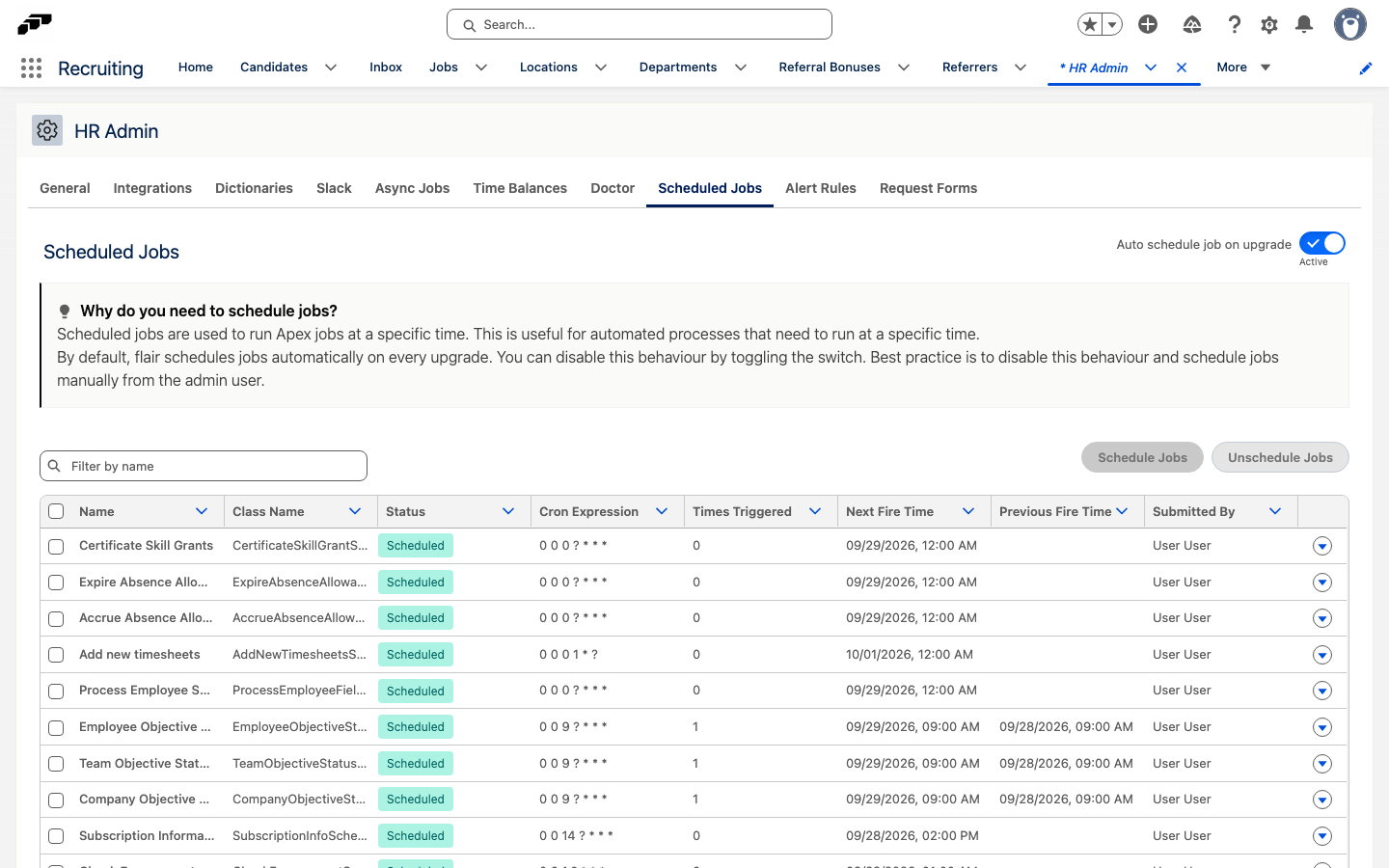Screen dimensions: 1389x868
Task: Go to the Home nav link
Action: click(196, 68)
